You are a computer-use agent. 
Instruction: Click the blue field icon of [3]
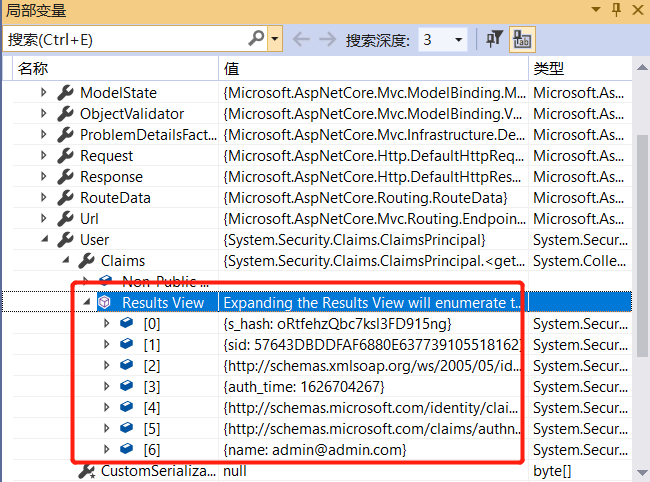tap(126, 385)
